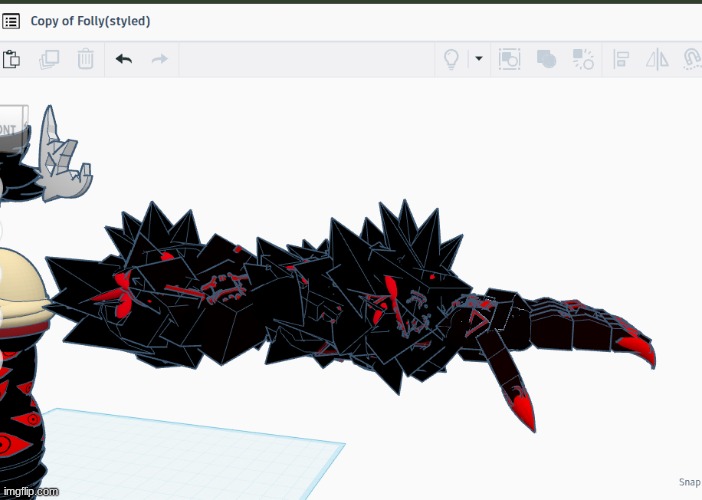Image resolution: width=702 pixels, height=500 pixels.
Task: Toggle the Show all lightbulb icon
Action: 451,59
